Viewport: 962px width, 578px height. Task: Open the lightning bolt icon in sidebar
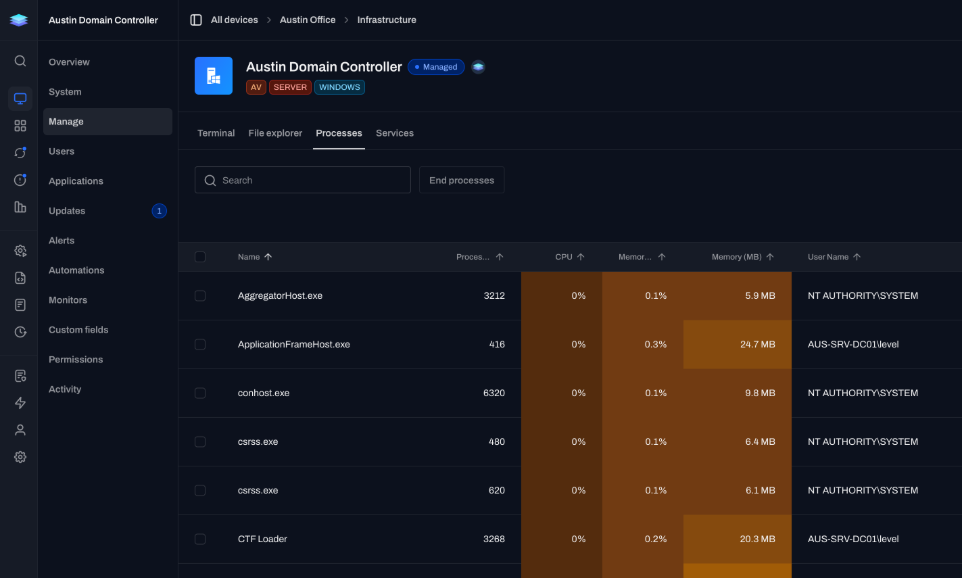coord(20,403)
